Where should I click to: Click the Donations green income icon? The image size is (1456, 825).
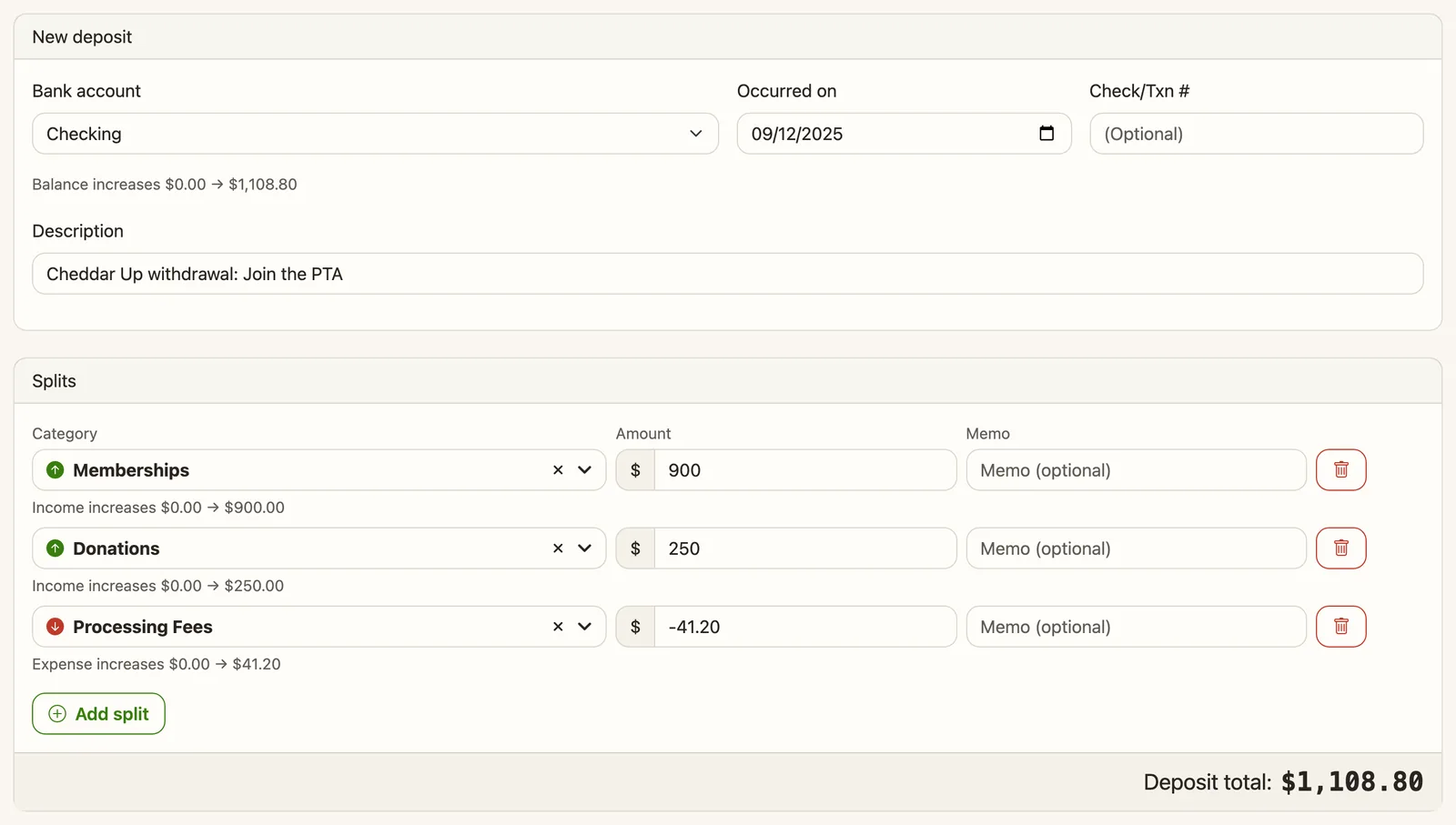tap(56, 548)
